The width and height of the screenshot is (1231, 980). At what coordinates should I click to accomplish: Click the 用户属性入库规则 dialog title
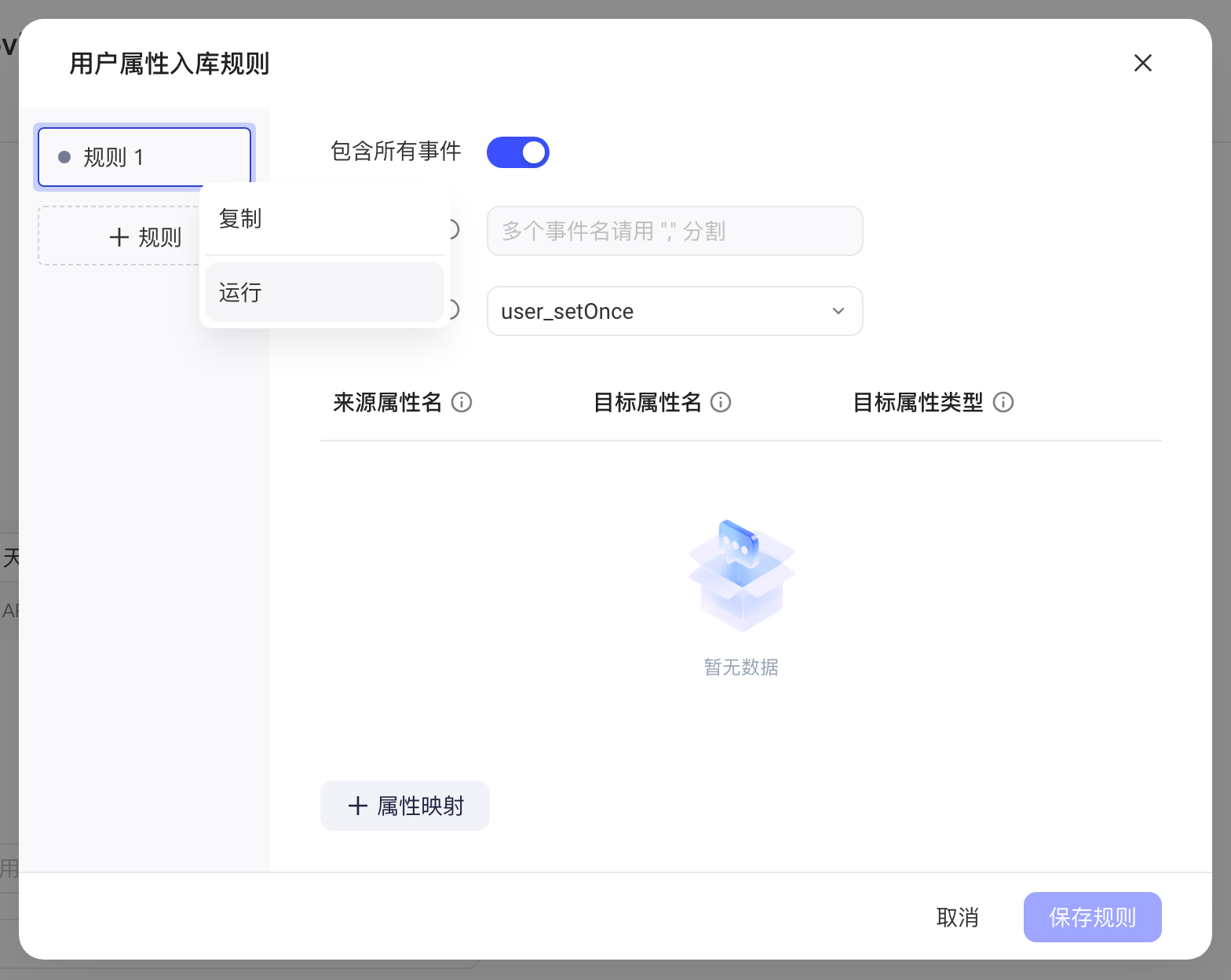click(170, 64)
